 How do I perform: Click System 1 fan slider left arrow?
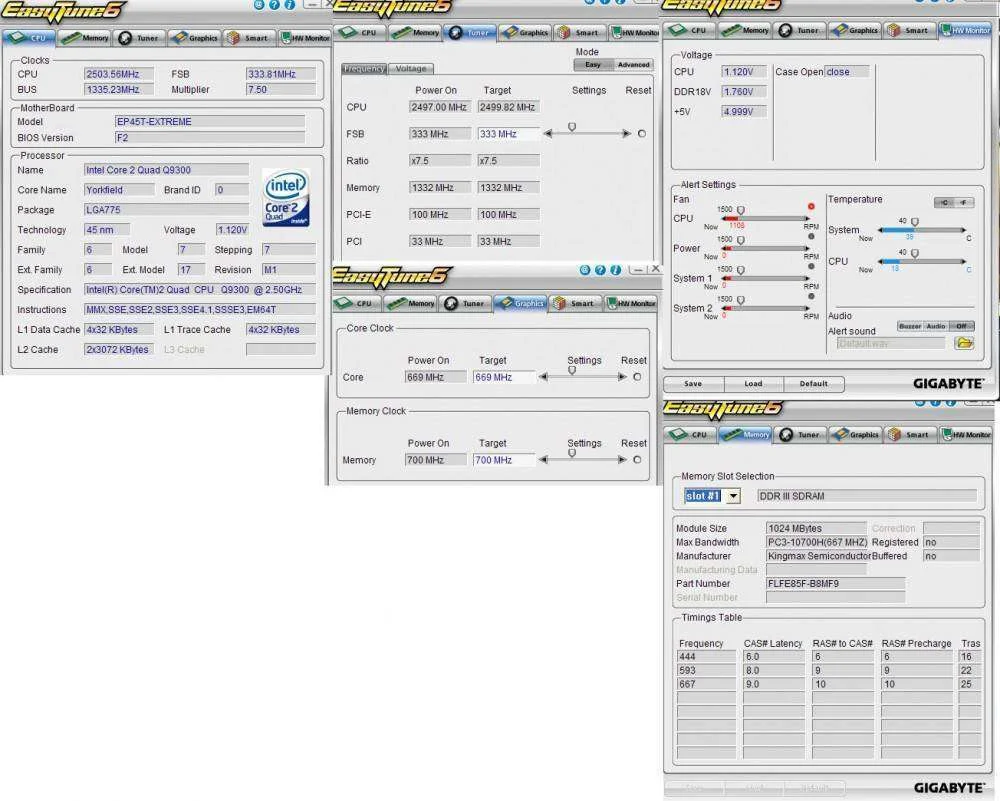pos(724,278)
